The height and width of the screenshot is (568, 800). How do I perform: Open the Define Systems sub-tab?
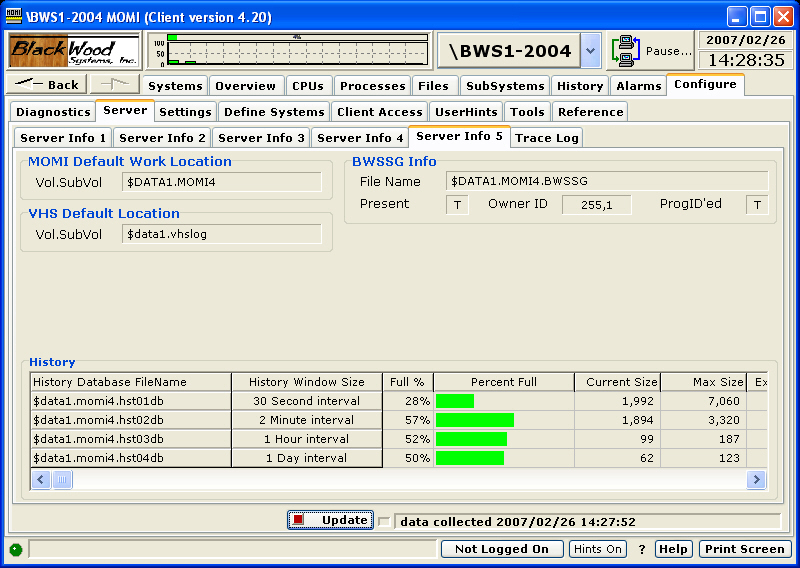coord(274,112)
